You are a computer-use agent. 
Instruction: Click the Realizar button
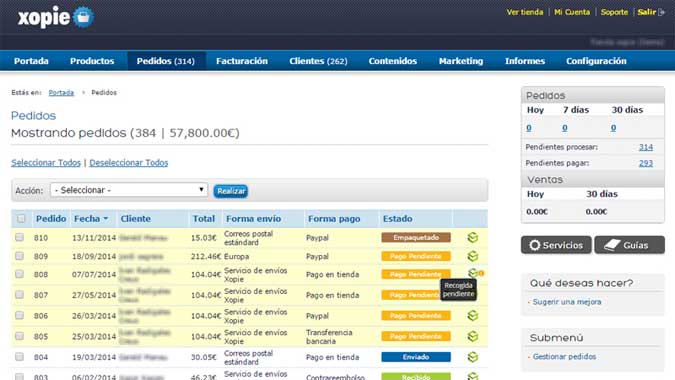[231, 191]
